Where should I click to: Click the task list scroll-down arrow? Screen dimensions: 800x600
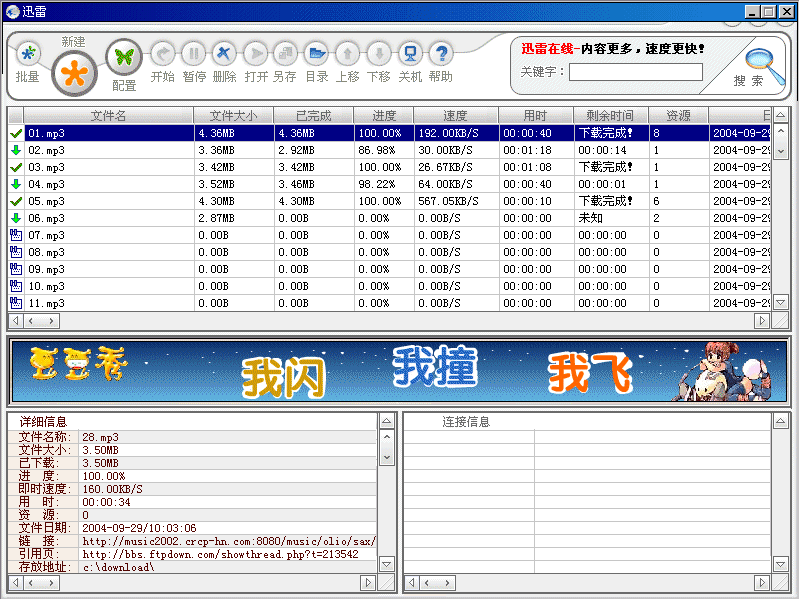781,303
